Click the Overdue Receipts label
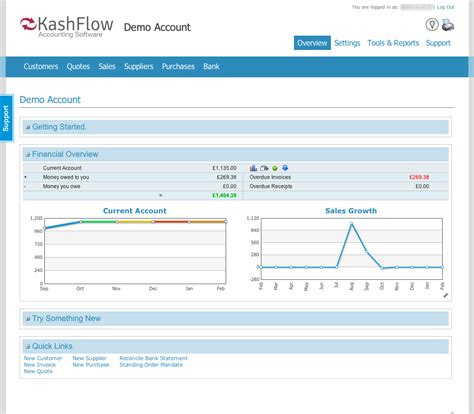The height and width of the screenshot is (414, 474). tap(271, 186)
